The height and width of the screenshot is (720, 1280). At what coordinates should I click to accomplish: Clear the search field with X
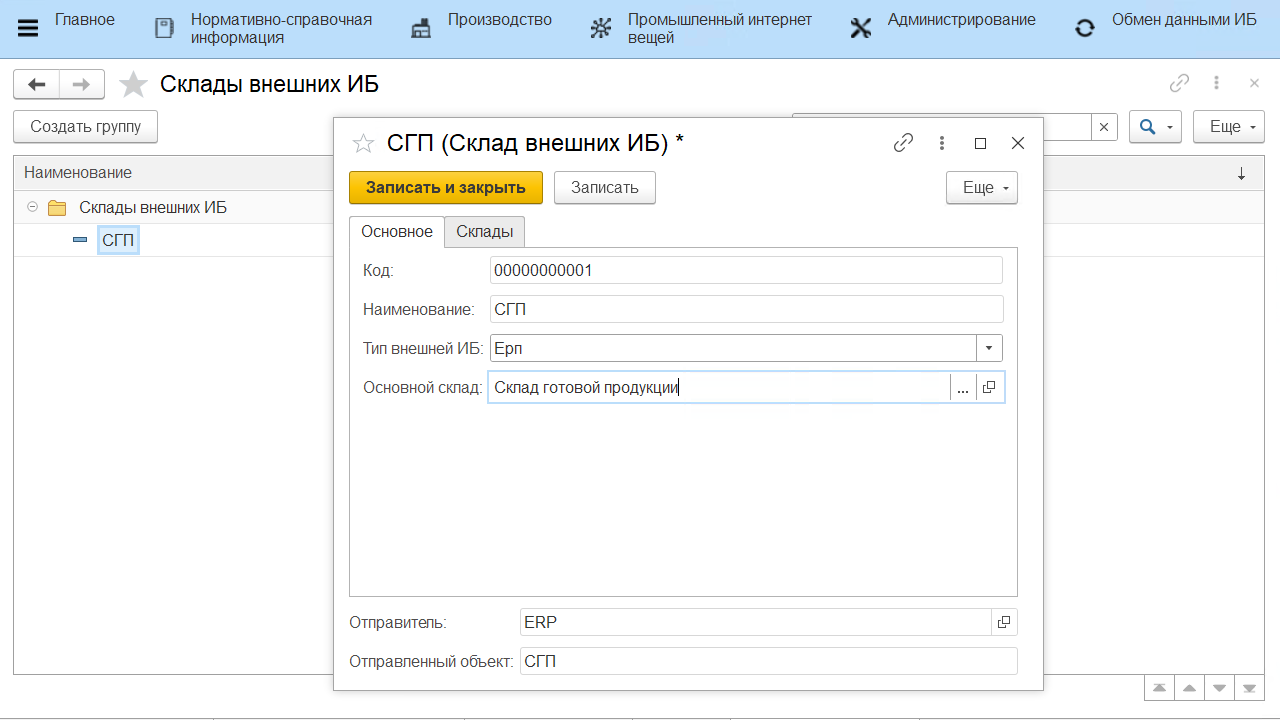pos(1104,127)
